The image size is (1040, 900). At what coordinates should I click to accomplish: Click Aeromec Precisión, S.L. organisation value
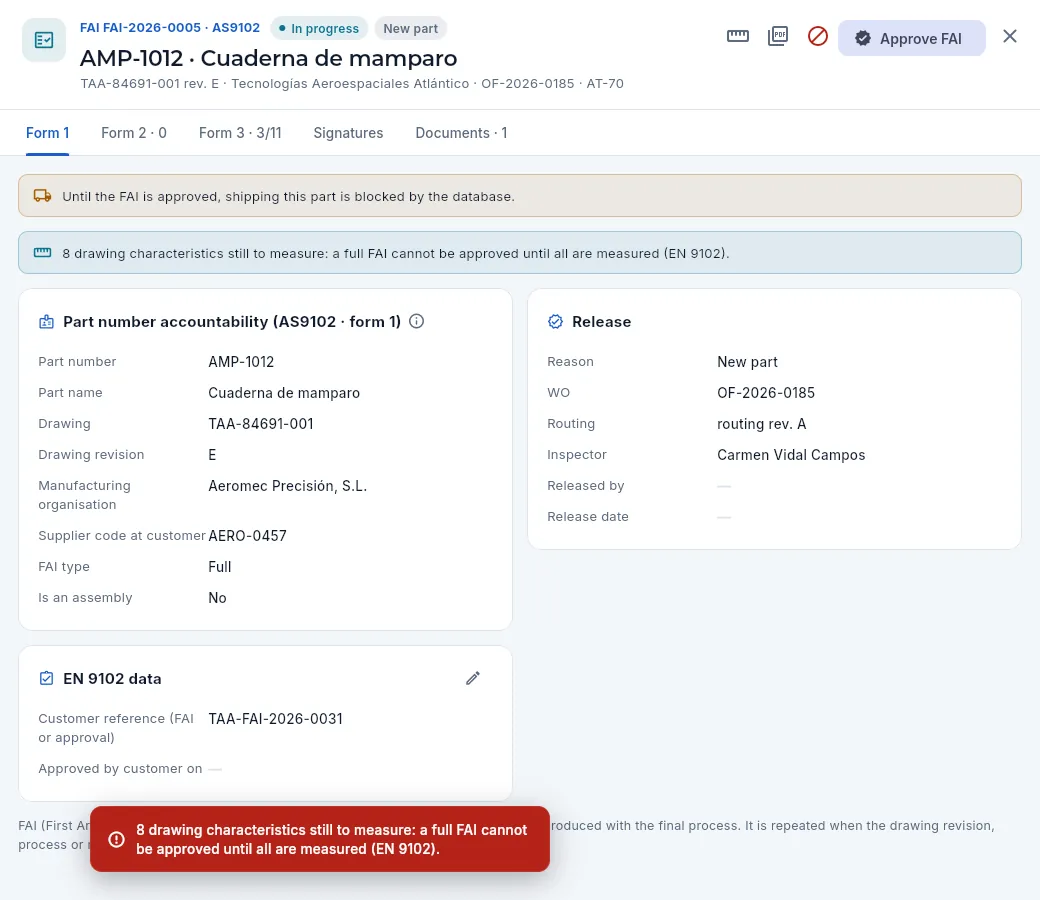[287, 486]
